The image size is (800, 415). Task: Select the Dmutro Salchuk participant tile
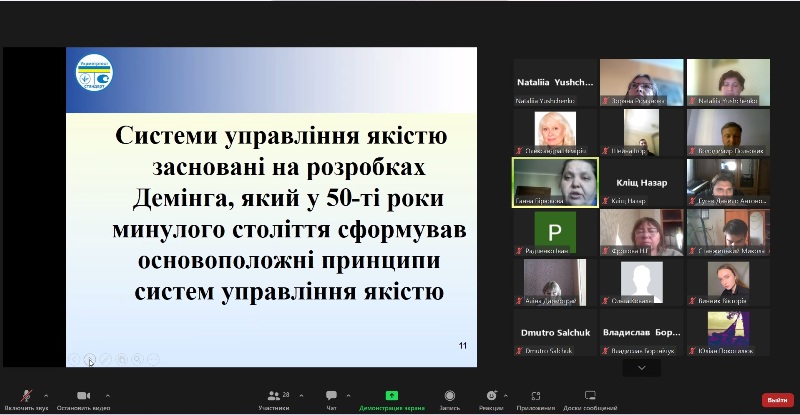tap(555, 332)
